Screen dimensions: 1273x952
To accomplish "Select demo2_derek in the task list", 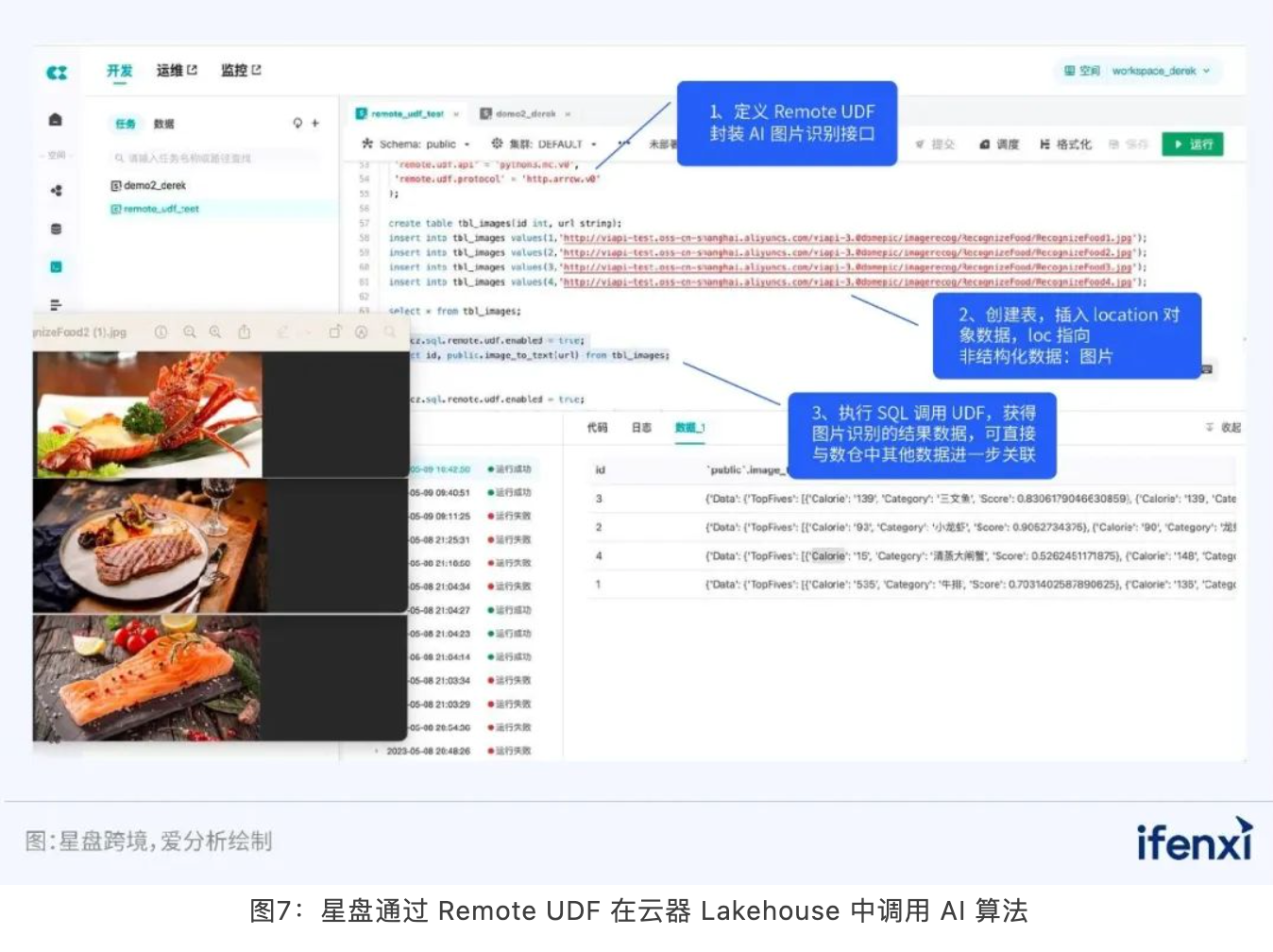I will coord(154,185).
